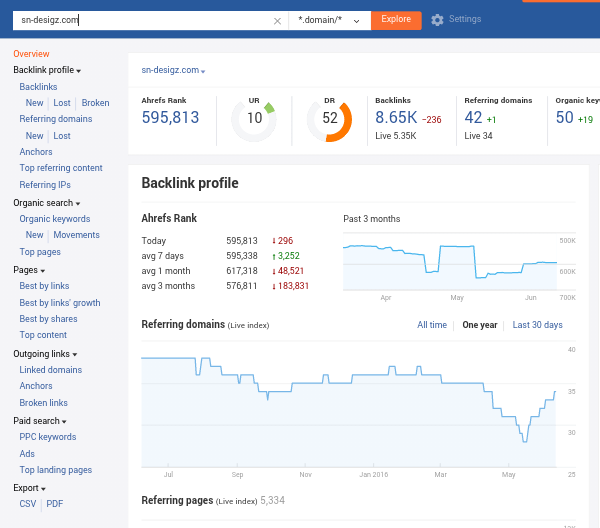
Task: Open the Overview page in the sidebar
Action: [x=31, y=54]
